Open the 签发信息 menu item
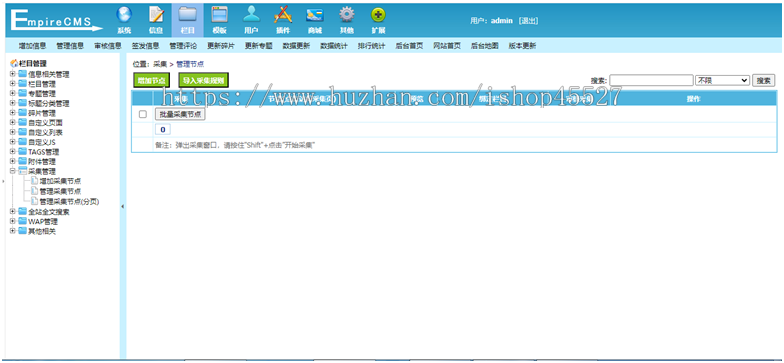The image size is (784, 363). (x=146, y=46)
